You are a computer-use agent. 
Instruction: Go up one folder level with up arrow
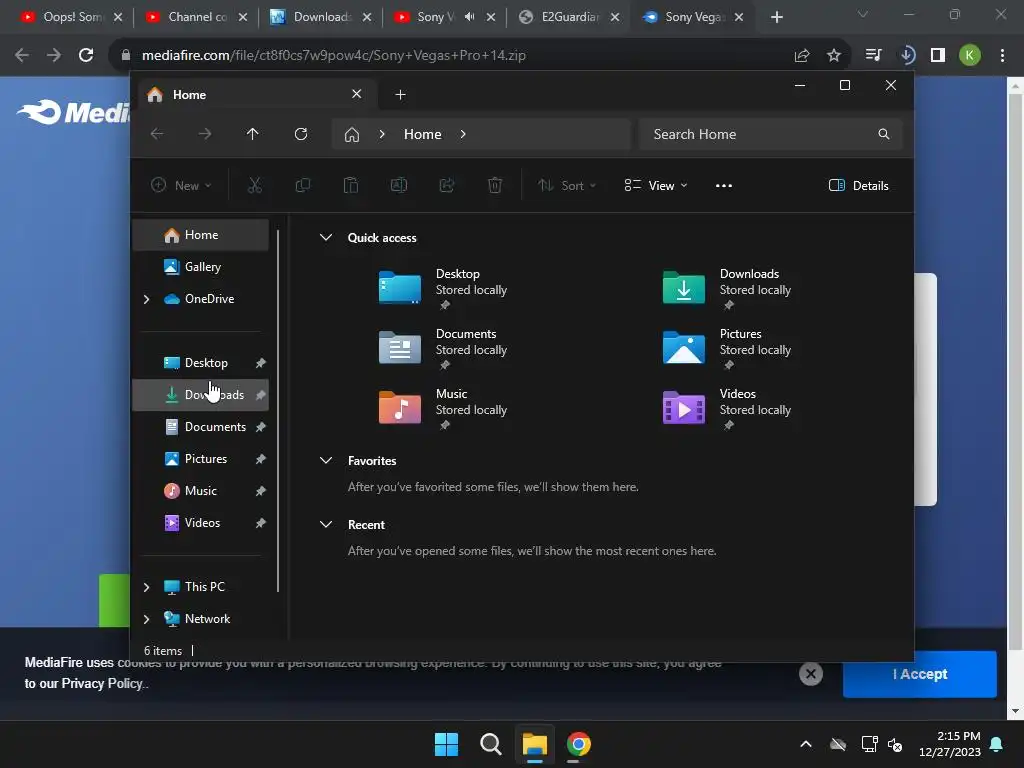coord(253,134)
